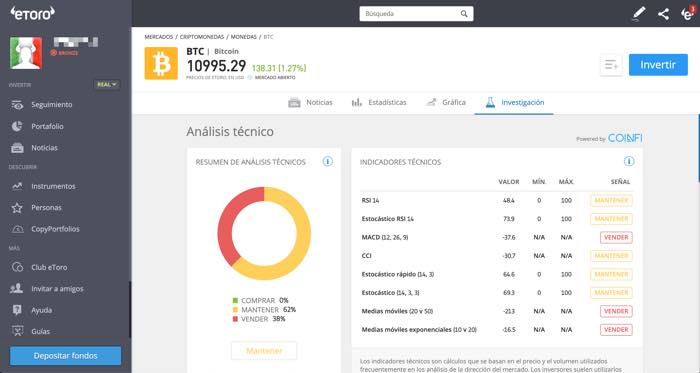This screenshot has height=373, width=700.
Task: Click MANTENER signal for RSI 14
Action: [611, 200]
